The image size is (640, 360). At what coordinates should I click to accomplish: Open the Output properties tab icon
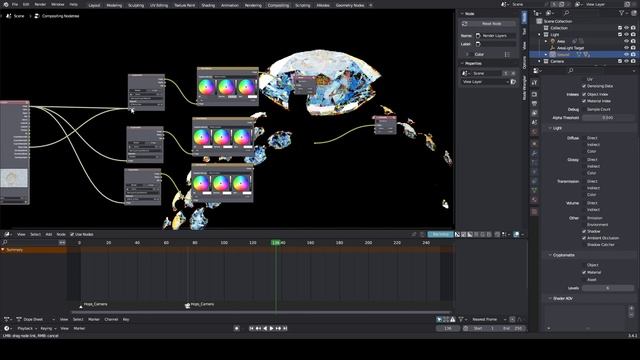(534, 104)
